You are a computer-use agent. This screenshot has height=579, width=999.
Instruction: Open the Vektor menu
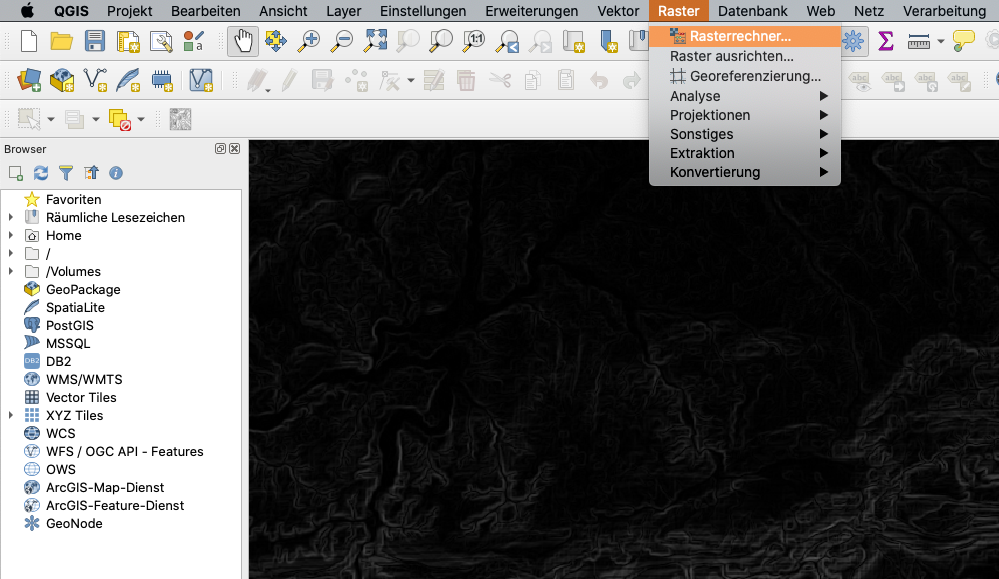pyautogui.click(x=618, y=11)
